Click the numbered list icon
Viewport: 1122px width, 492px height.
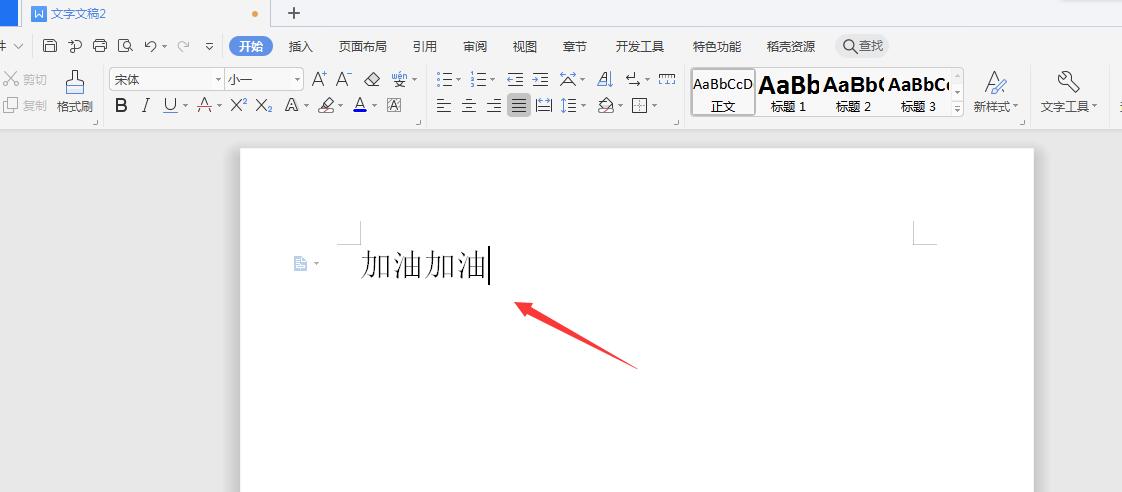478,79
